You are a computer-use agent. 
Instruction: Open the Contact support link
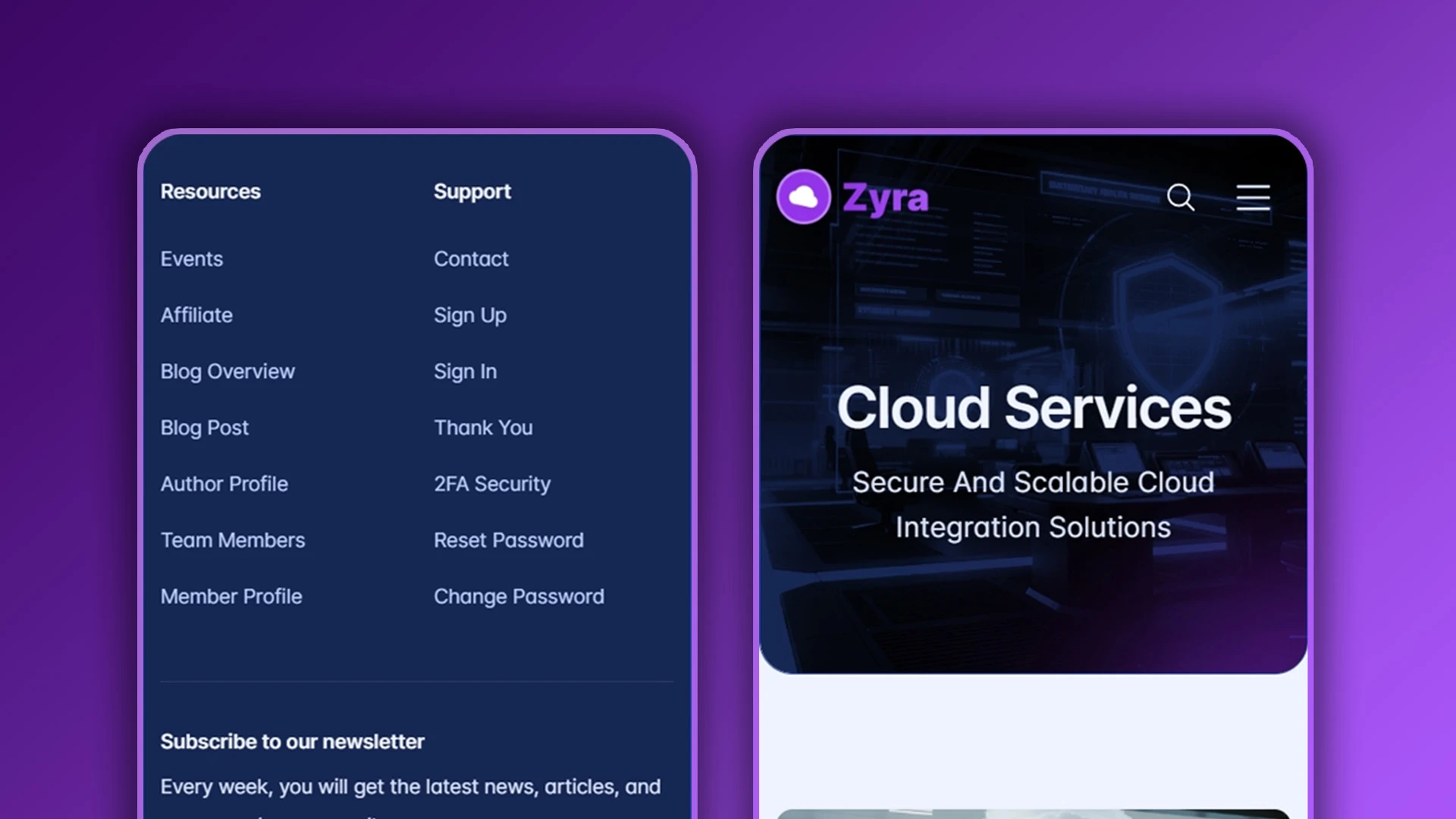pyautogui.click(x=471, y=259)
